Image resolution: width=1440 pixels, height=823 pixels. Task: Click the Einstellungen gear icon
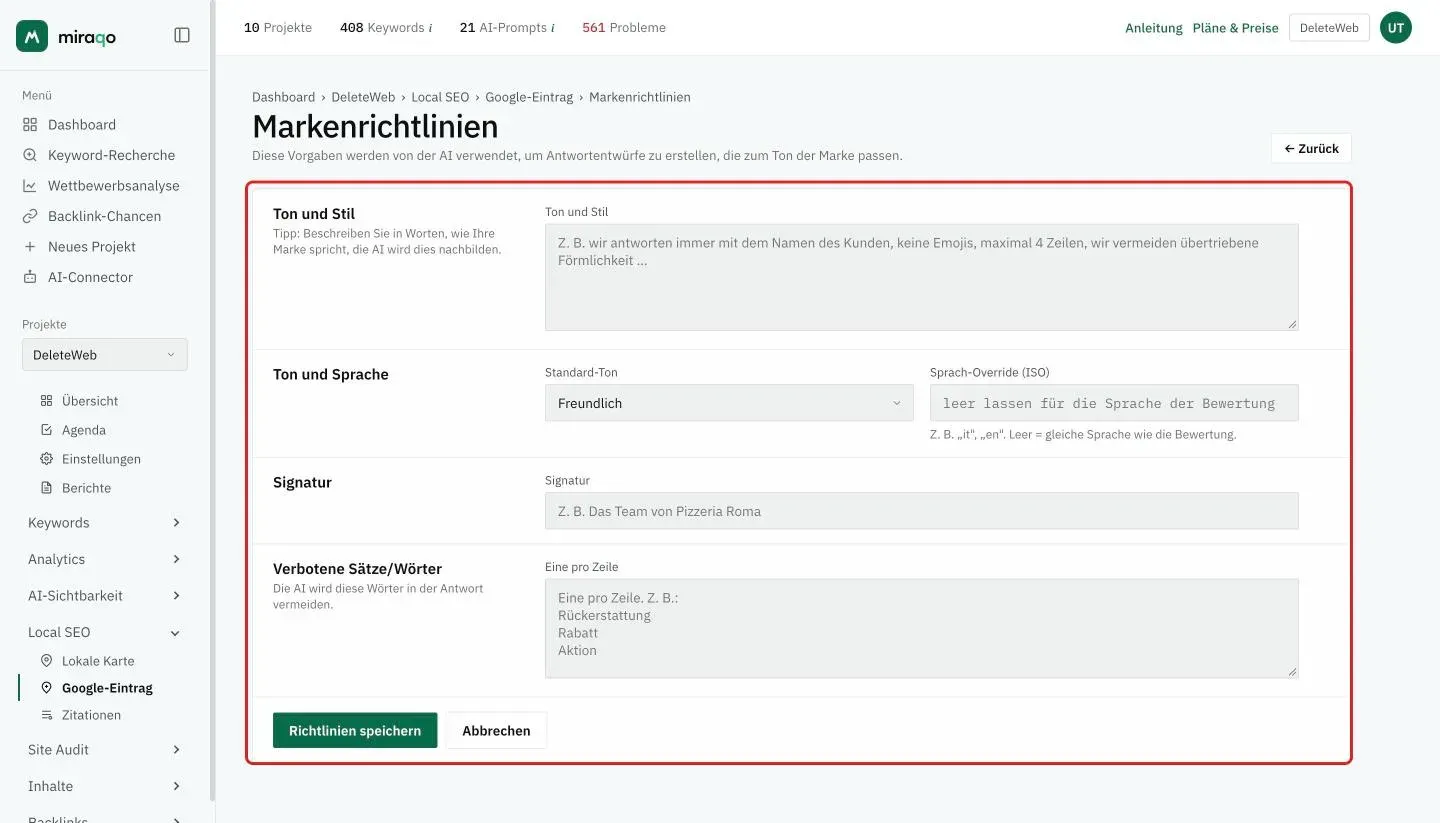tap(46, 459)
